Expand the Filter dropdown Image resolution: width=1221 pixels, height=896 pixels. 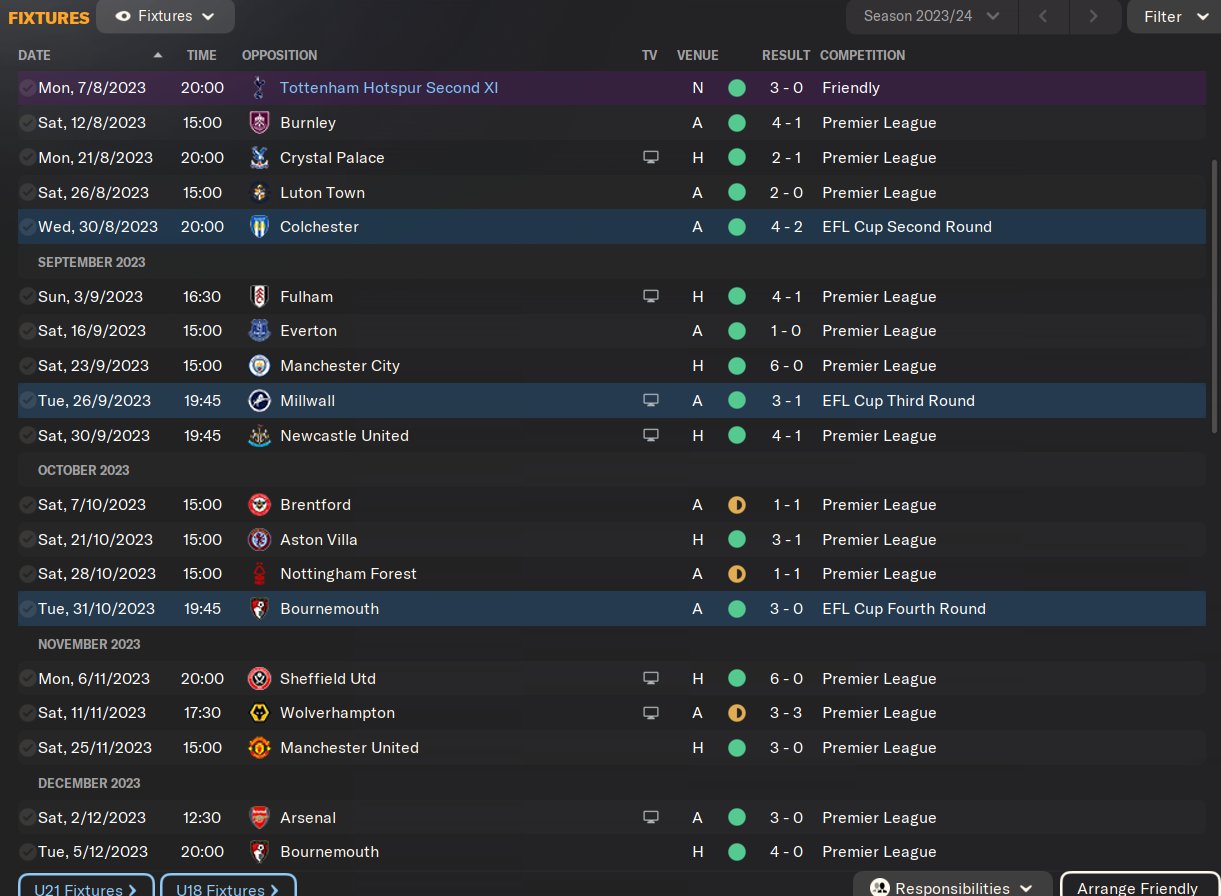pyautogui.click(x=1175, y=17)
